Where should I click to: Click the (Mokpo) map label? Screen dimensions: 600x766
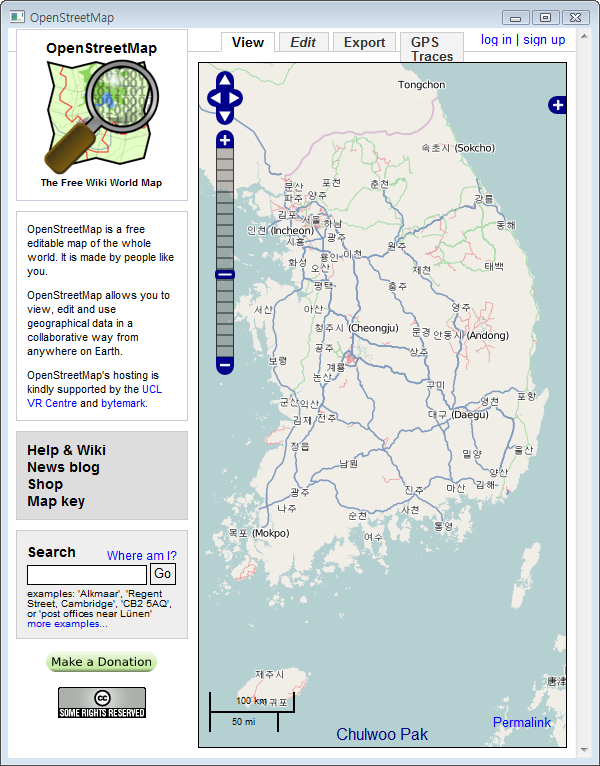pyautogui.click(x=271, y=533)
